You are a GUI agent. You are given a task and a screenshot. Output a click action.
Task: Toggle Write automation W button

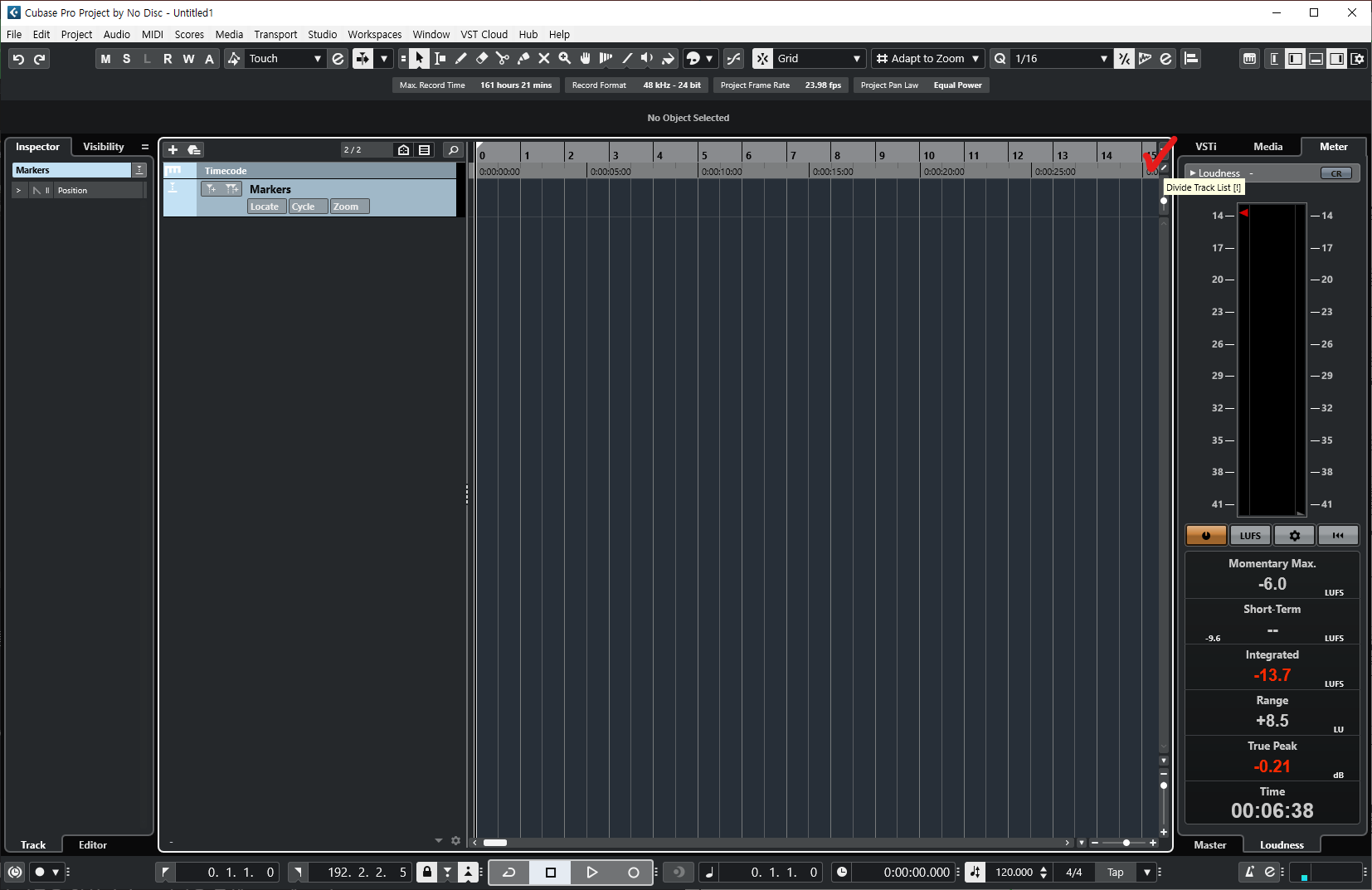pyautogui.click(x=188, y=59)
